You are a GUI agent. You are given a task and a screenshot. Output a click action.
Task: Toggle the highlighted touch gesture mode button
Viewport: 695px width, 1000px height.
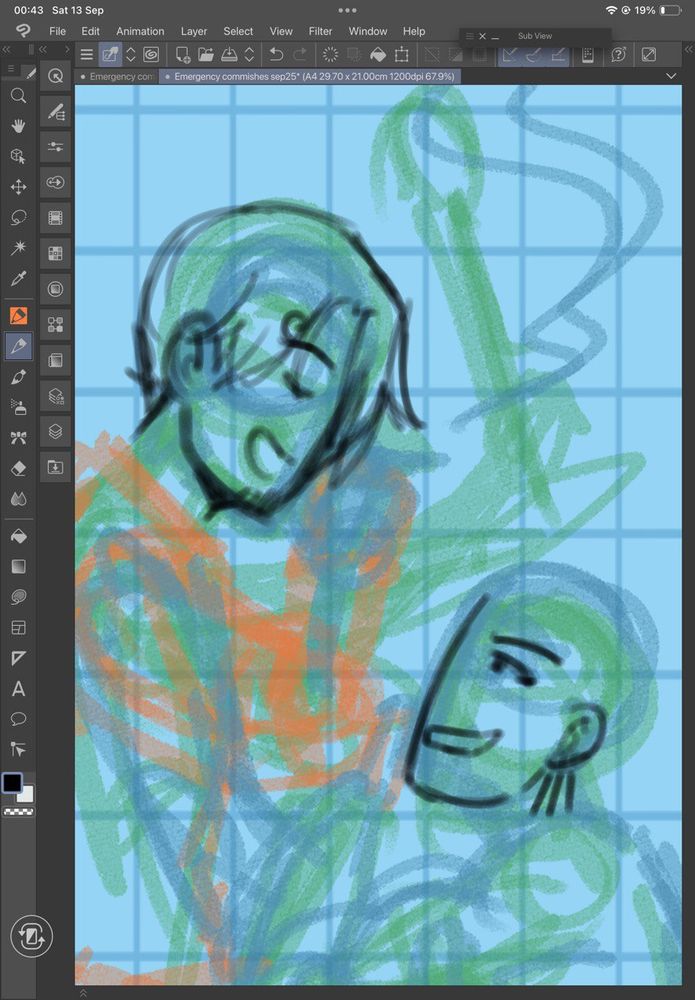click(x=110, y=55)
